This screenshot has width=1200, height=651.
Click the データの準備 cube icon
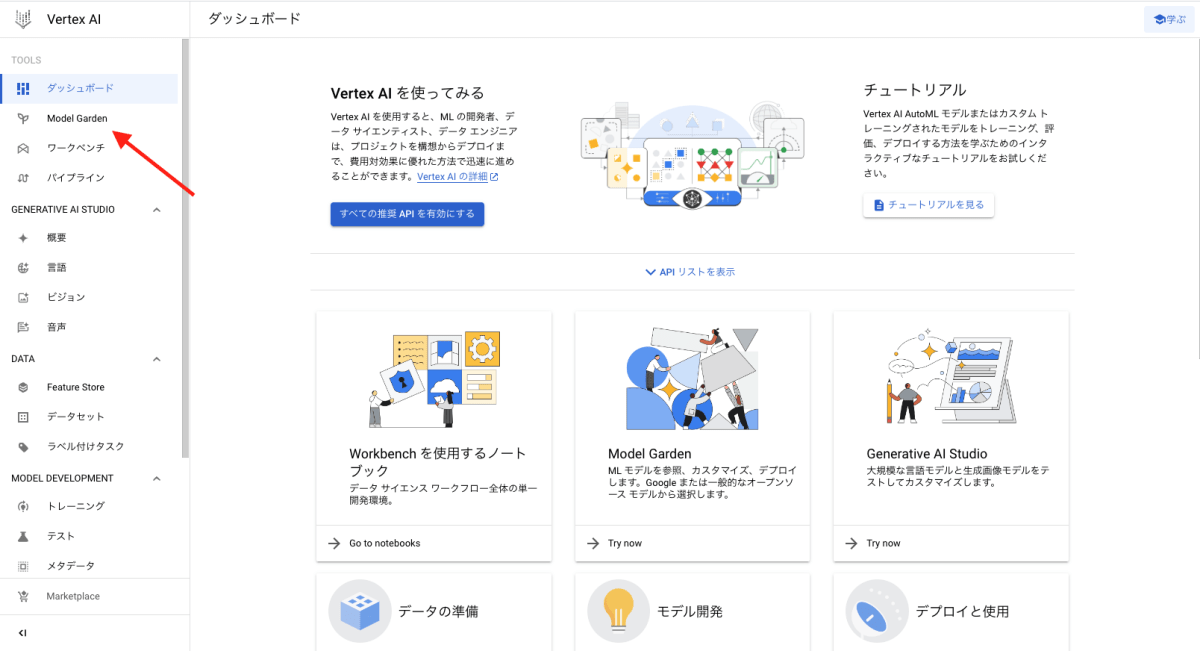(360, 611)
